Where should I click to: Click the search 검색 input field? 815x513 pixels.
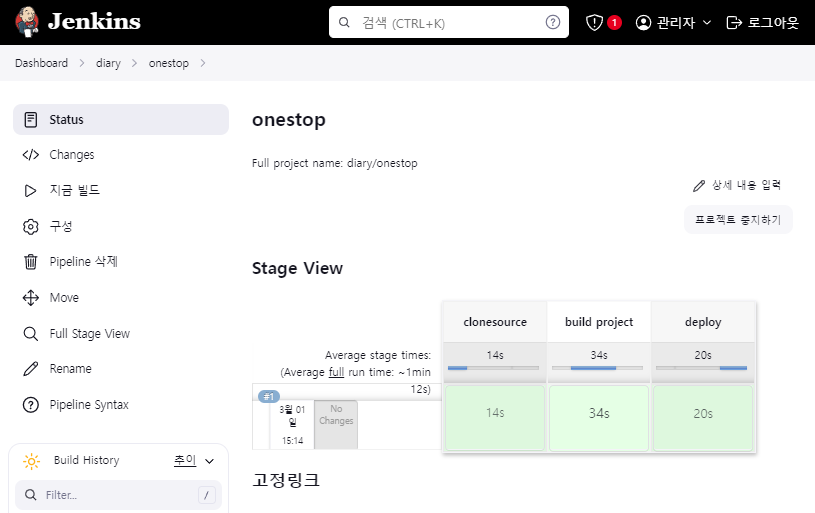coord(449,22)
